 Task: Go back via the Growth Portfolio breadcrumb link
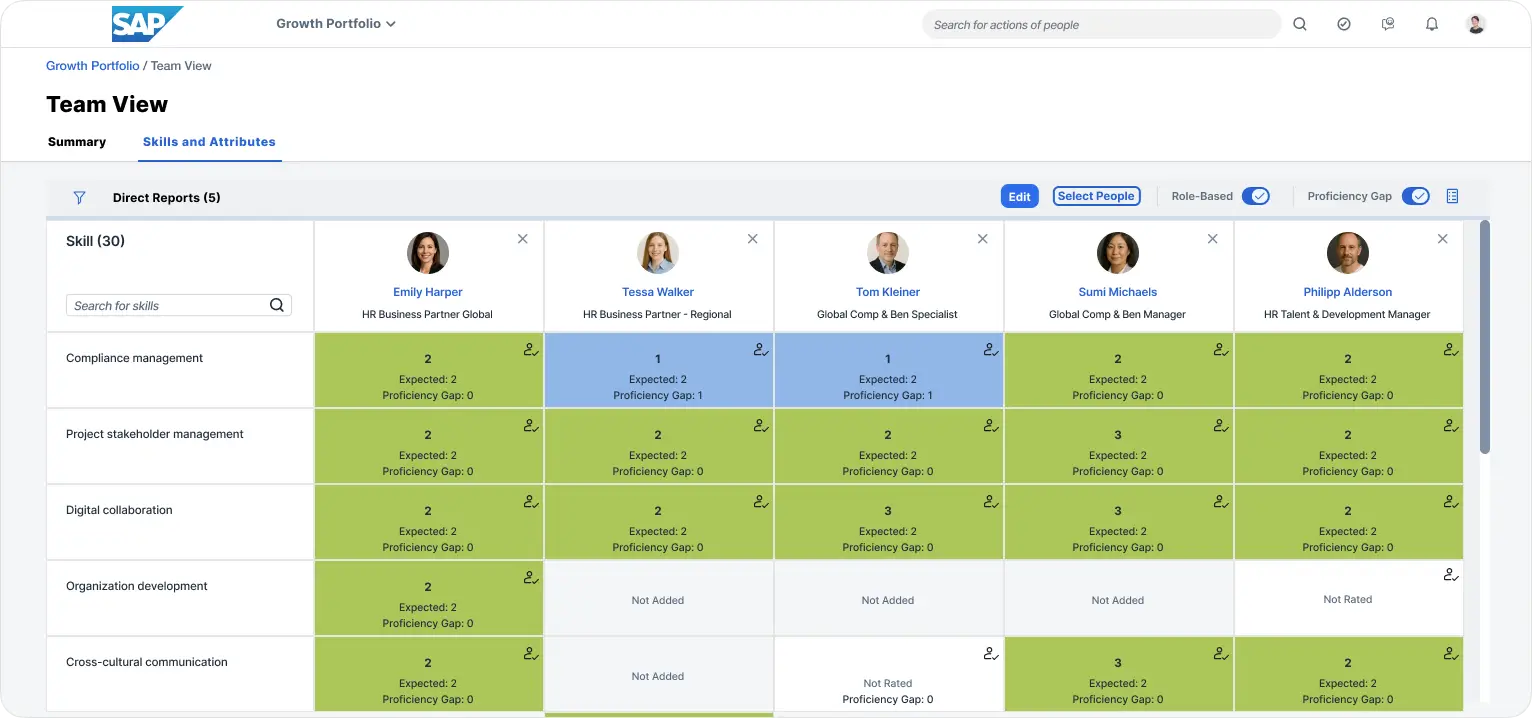[x=92, y=65]
